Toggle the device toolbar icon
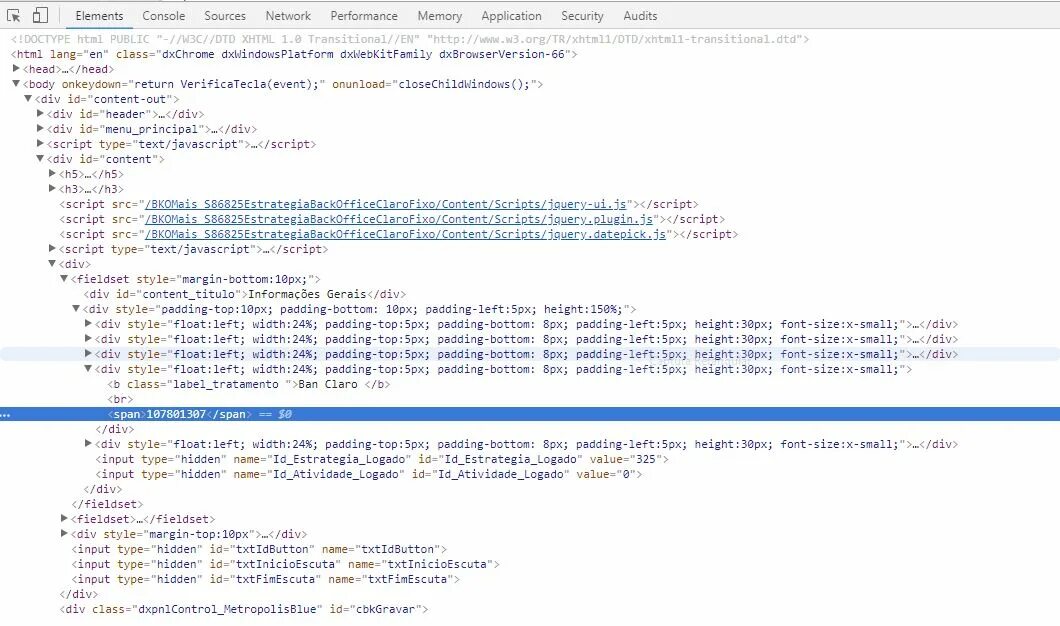This screenshot has height=626, width=1060. [x=41, y=15]
